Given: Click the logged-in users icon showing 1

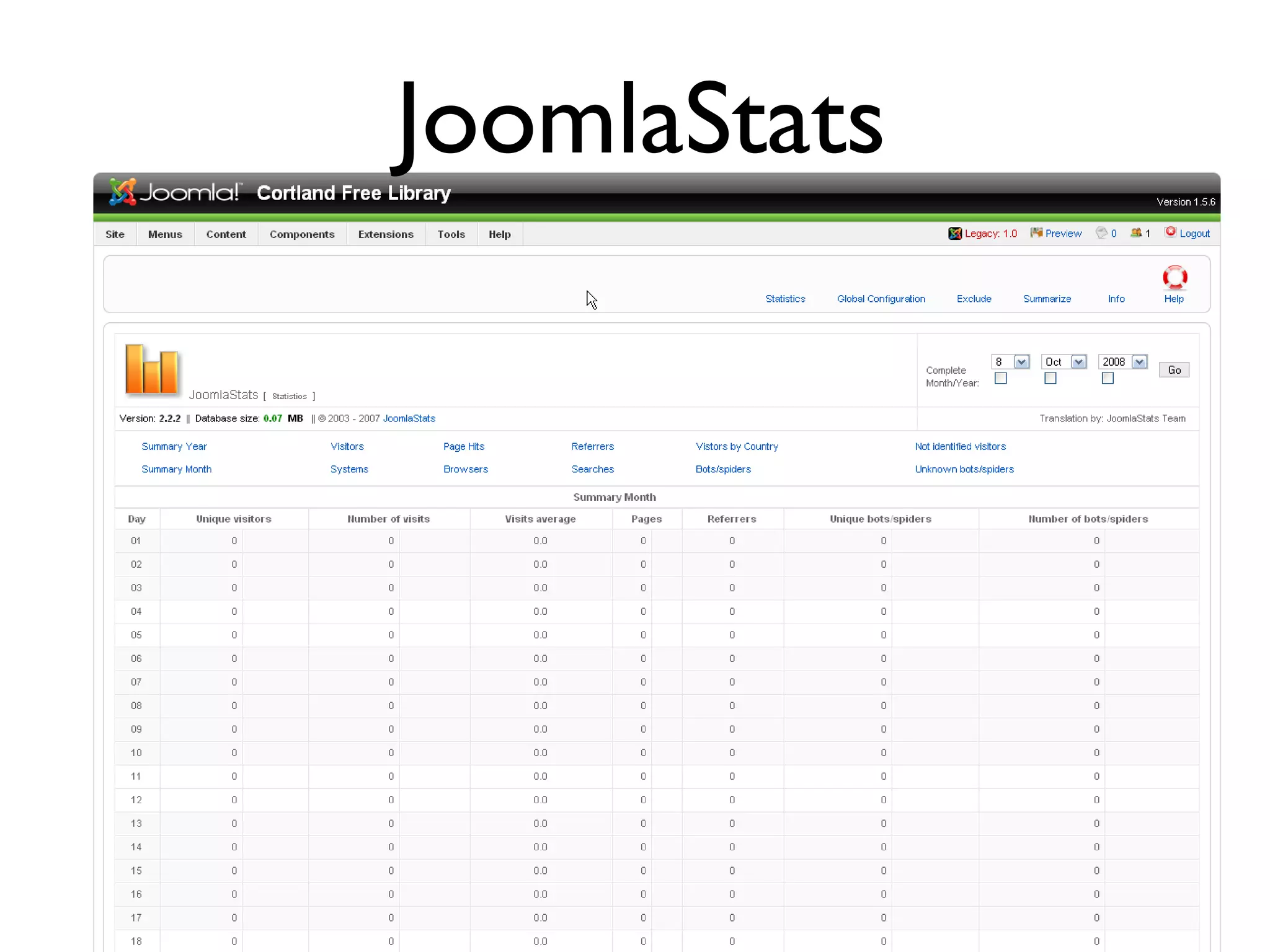Looking at the screenshot, I should pyautogui.click(x=1136, y=233).
